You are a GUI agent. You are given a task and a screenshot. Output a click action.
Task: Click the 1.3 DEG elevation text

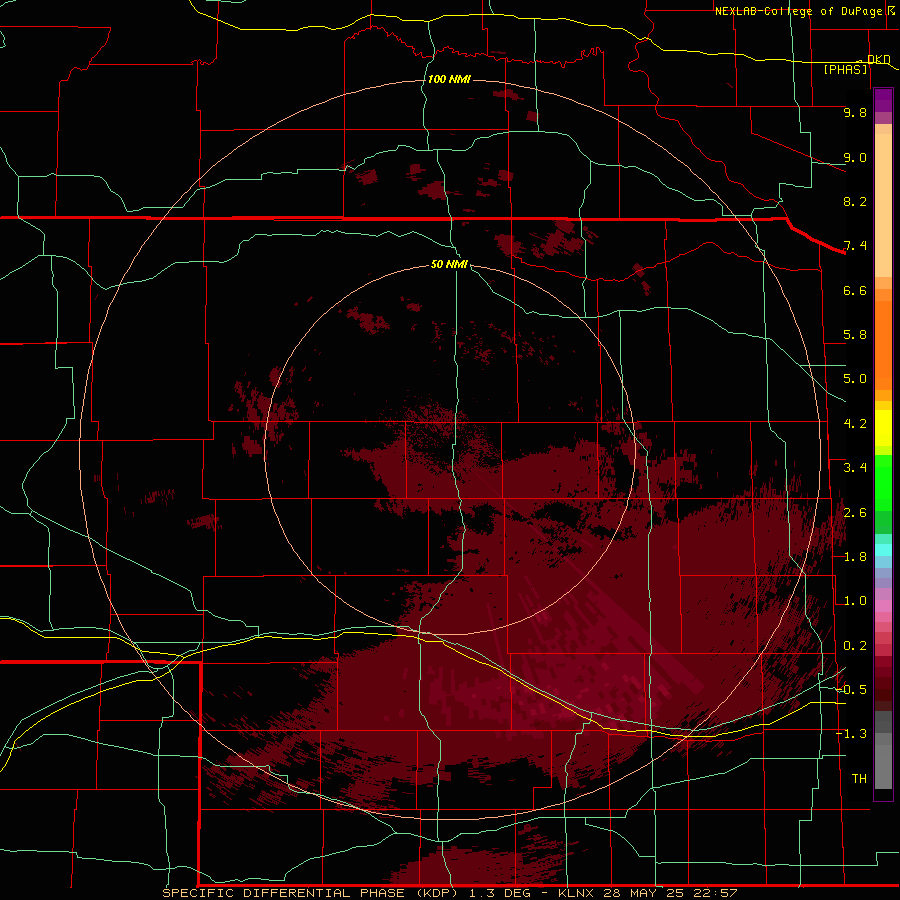click(x=501, y=893)
